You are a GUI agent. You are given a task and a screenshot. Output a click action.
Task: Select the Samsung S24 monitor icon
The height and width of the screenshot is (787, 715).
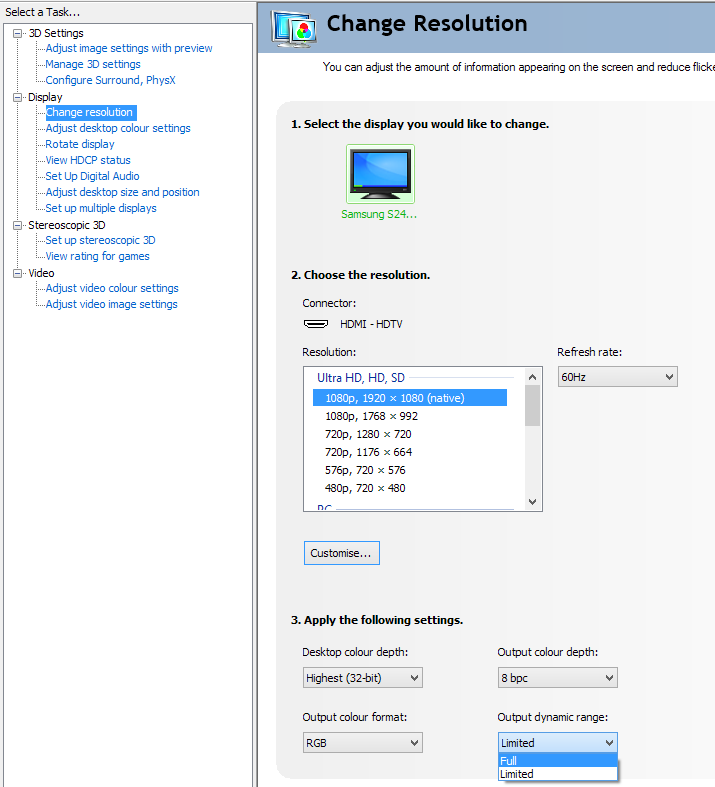(380, 174)
